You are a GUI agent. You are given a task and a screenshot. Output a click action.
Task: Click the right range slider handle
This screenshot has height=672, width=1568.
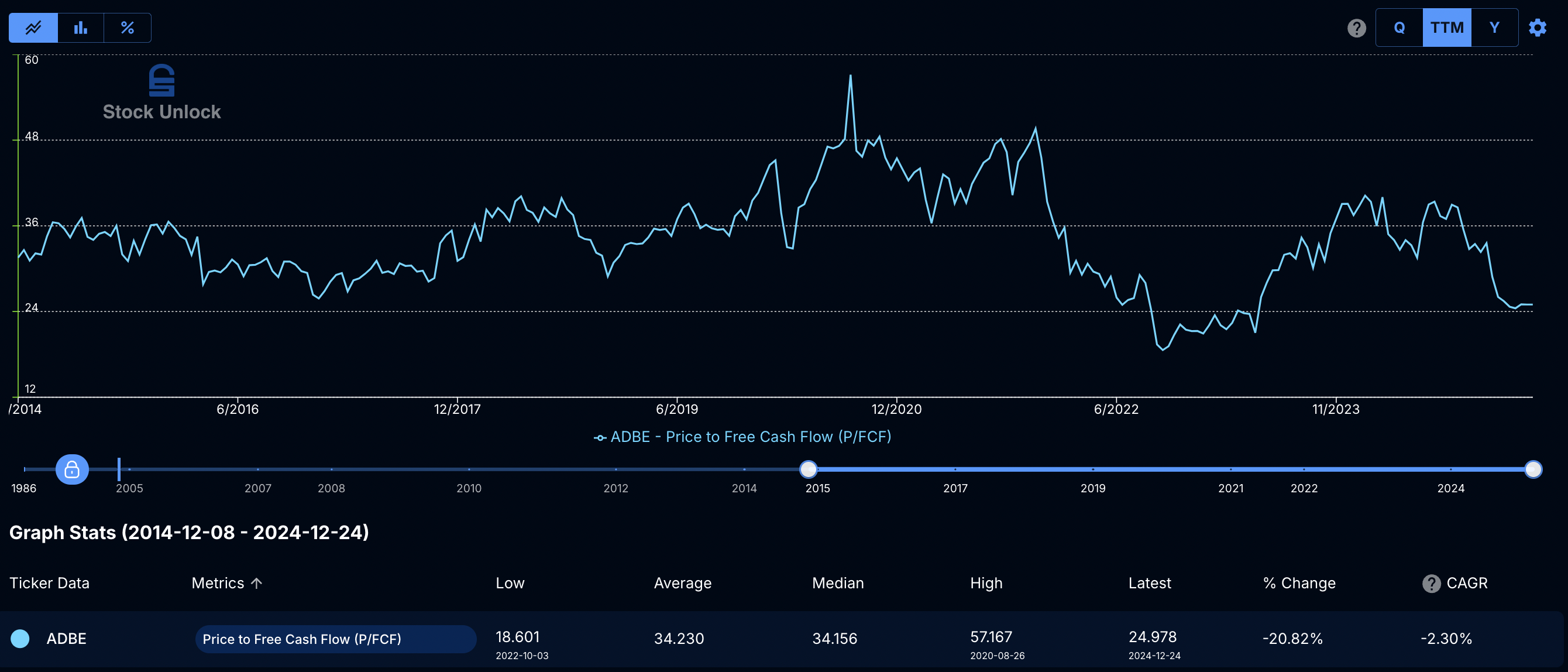click(x=1533, y=469)
